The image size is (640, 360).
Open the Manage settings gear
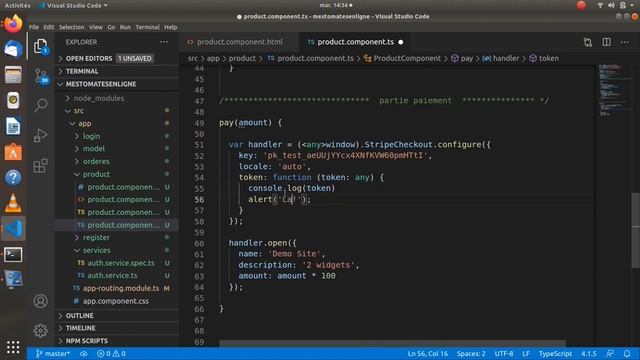[x=40, y=330]
